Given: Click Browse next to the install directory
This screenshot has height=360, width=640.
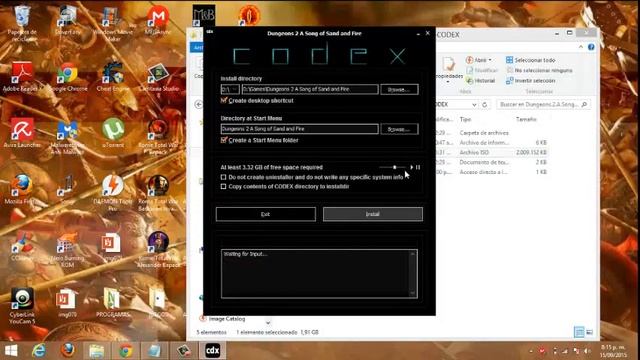Looking at the screenshot, I should [399, 89].
